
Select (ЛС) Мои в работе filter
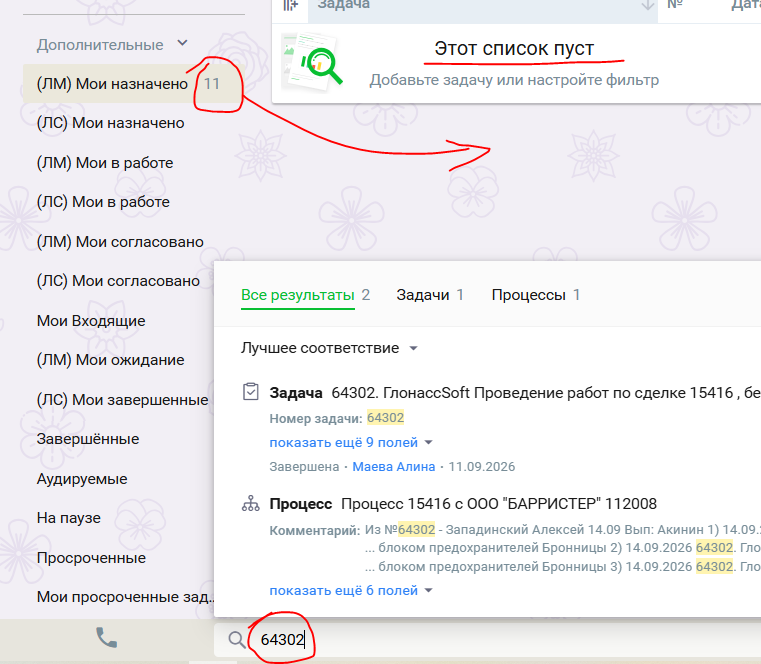pyautogui.click(x=103, y=202)
